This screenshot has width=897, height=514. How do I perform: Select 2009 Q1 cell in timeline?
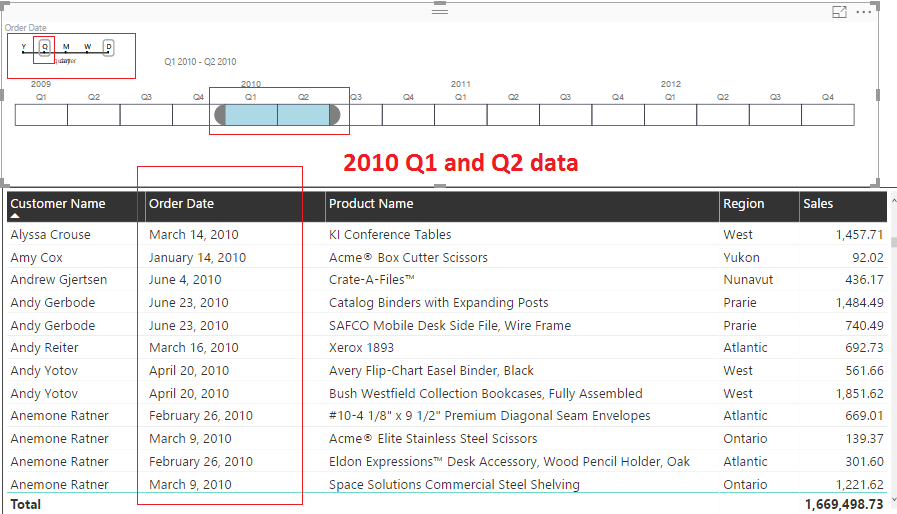point(41,114)
